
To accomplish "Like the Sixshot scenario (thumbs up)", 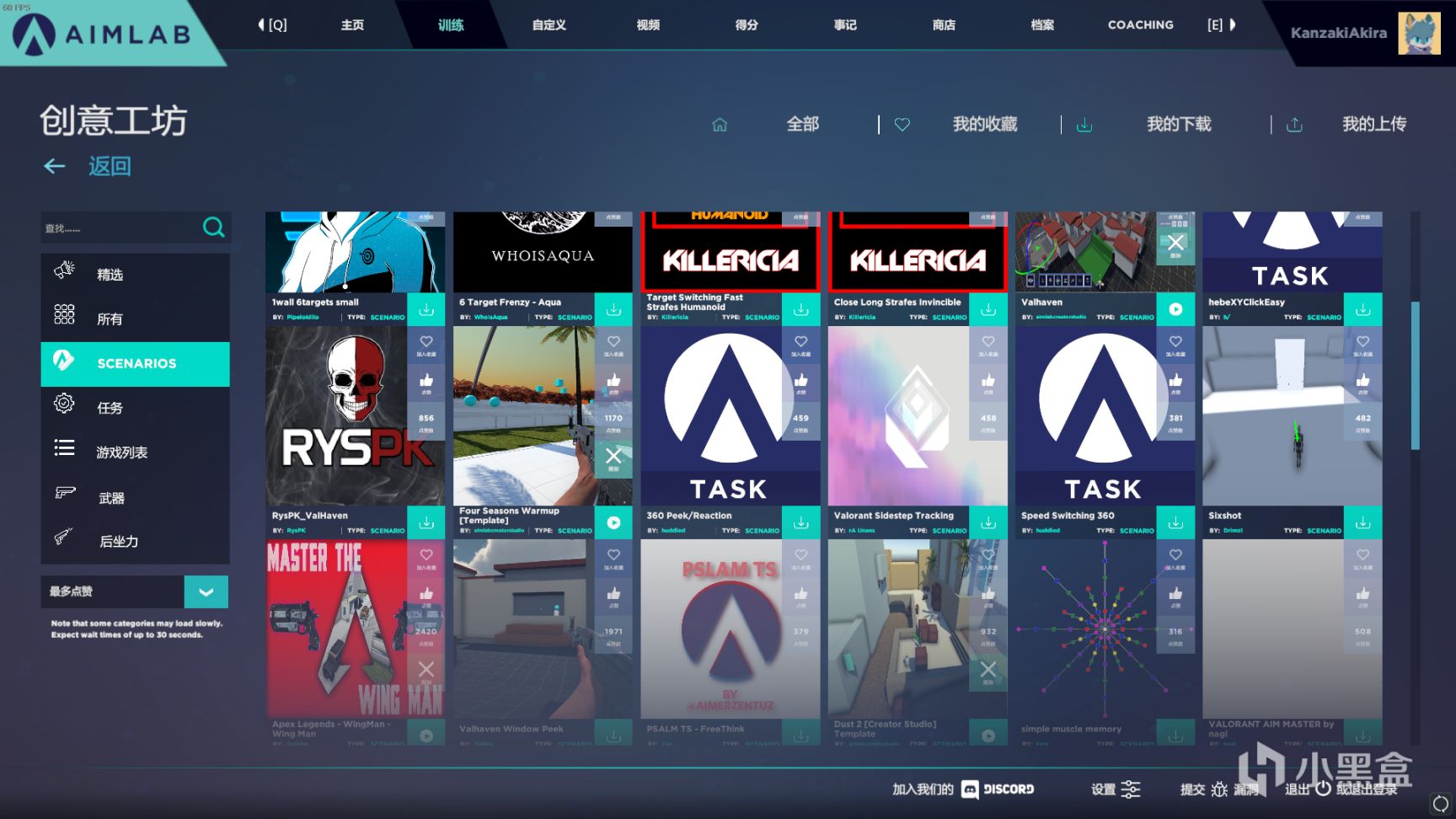I will [x=1362, y=383].
